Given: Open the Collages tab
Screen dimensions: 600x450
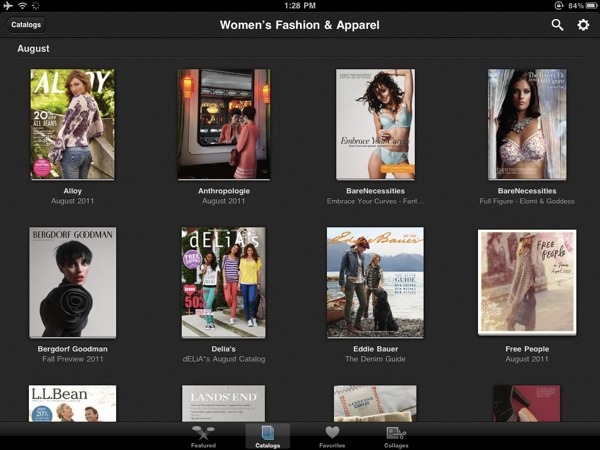Looking at the screenshot, I should [x=396, y=437].
